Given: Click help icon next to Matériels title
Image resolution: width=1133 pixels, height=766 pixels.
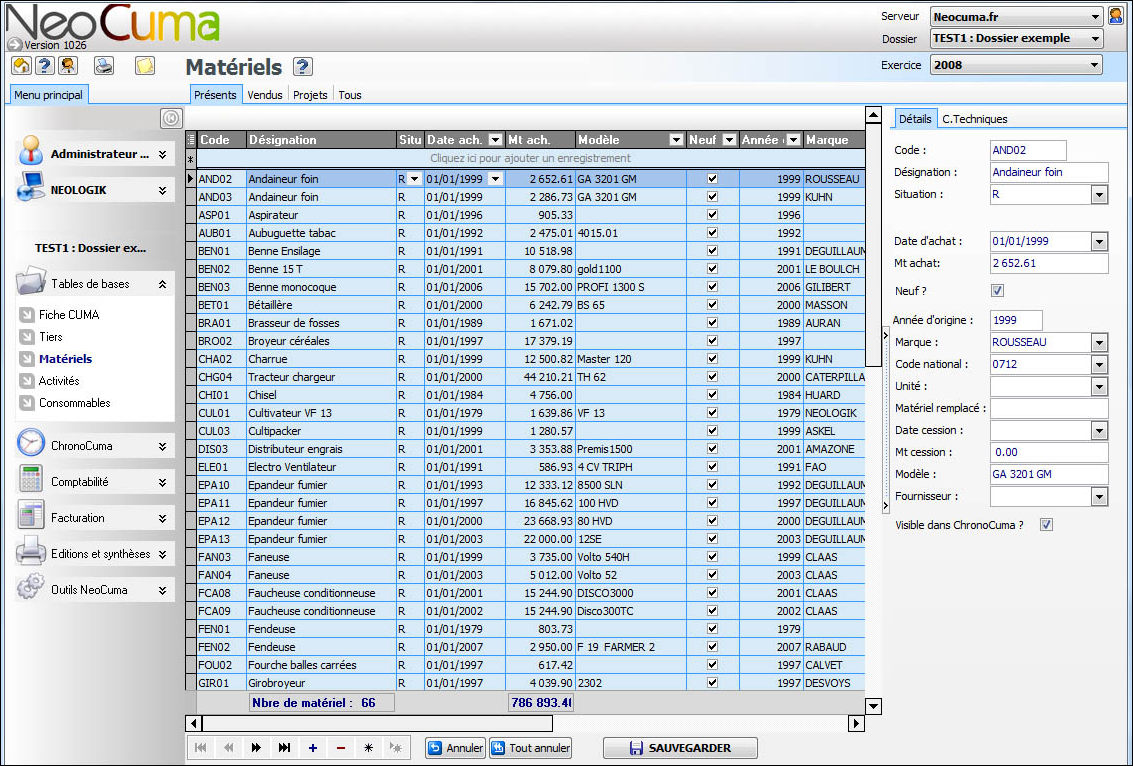Looking at the screenshot, I should [x=303, y=66].
